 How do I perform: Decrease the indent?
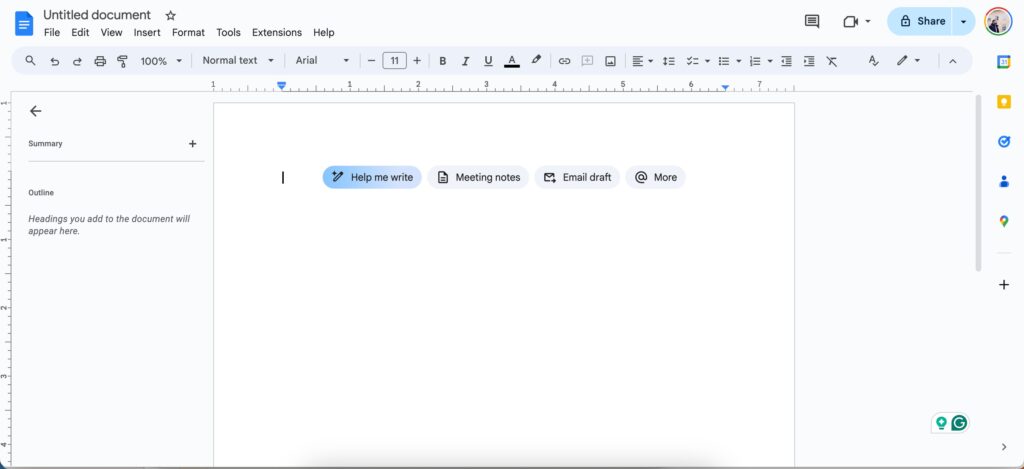786,61
